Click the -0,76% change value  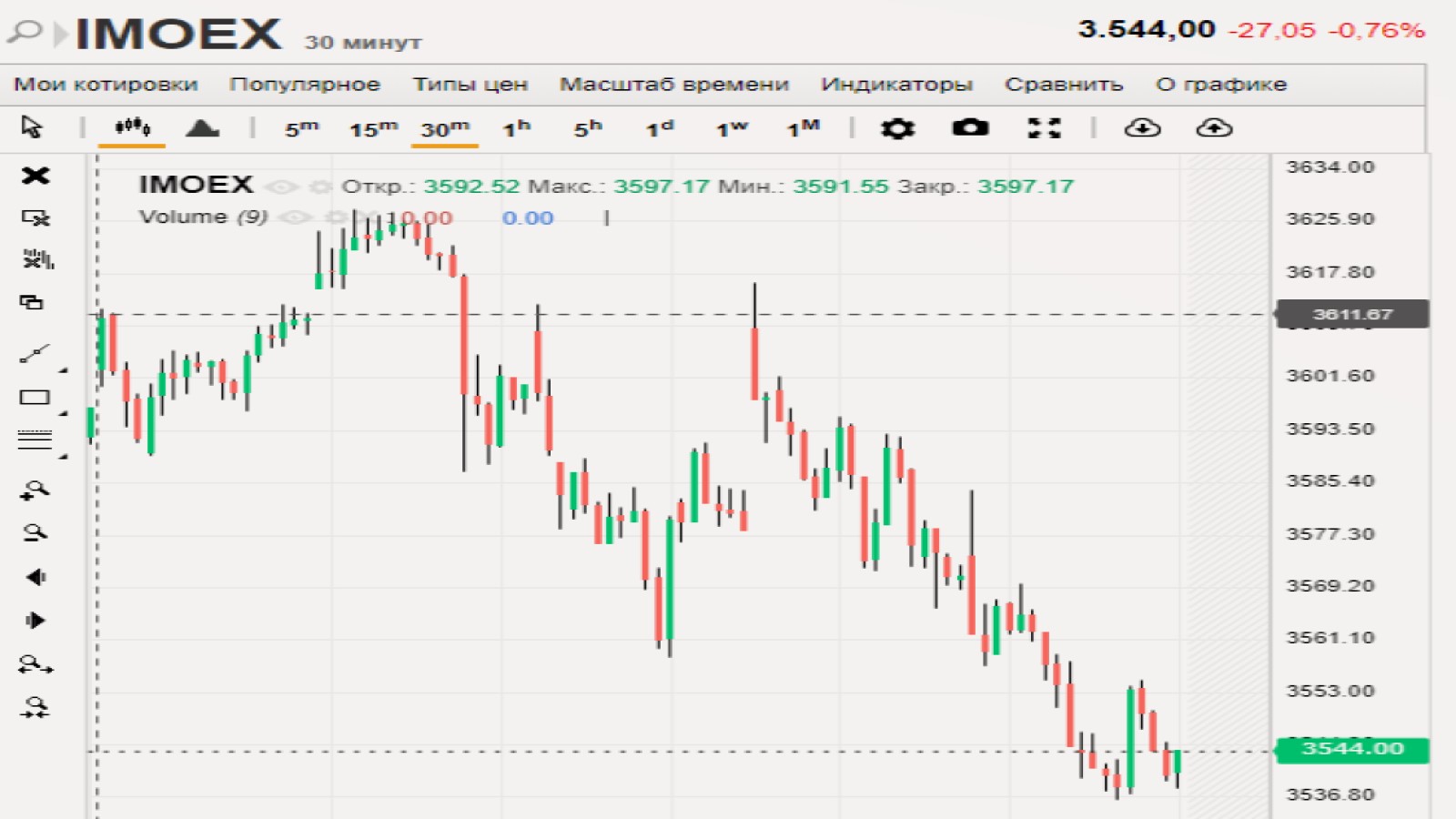[1376, 31]
